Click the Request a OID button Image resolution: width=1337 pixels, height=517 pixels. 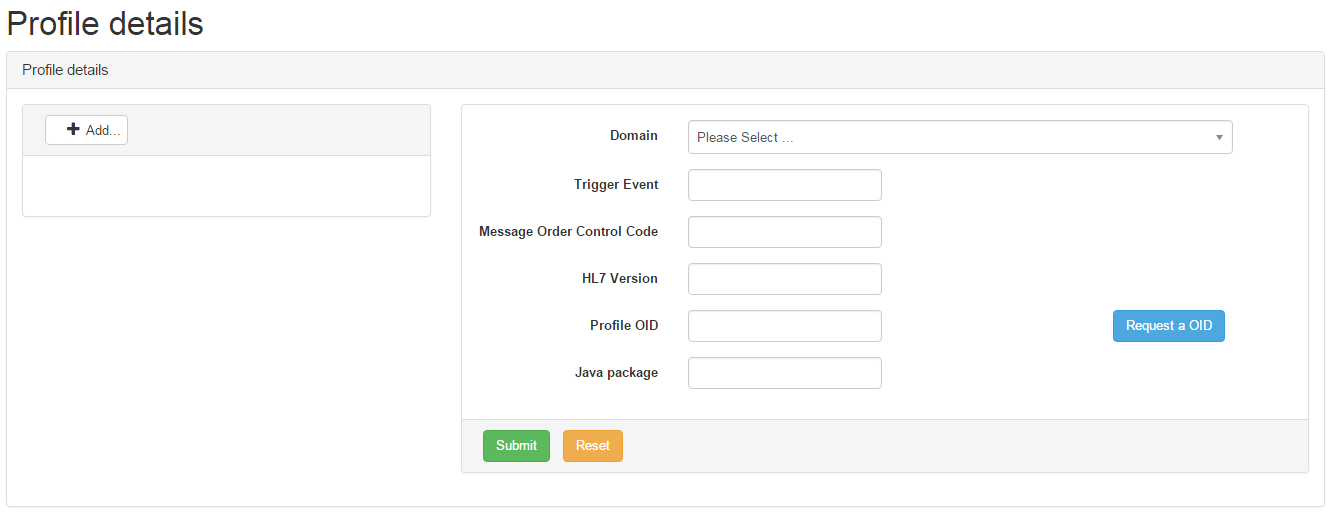coord(1168,326)
